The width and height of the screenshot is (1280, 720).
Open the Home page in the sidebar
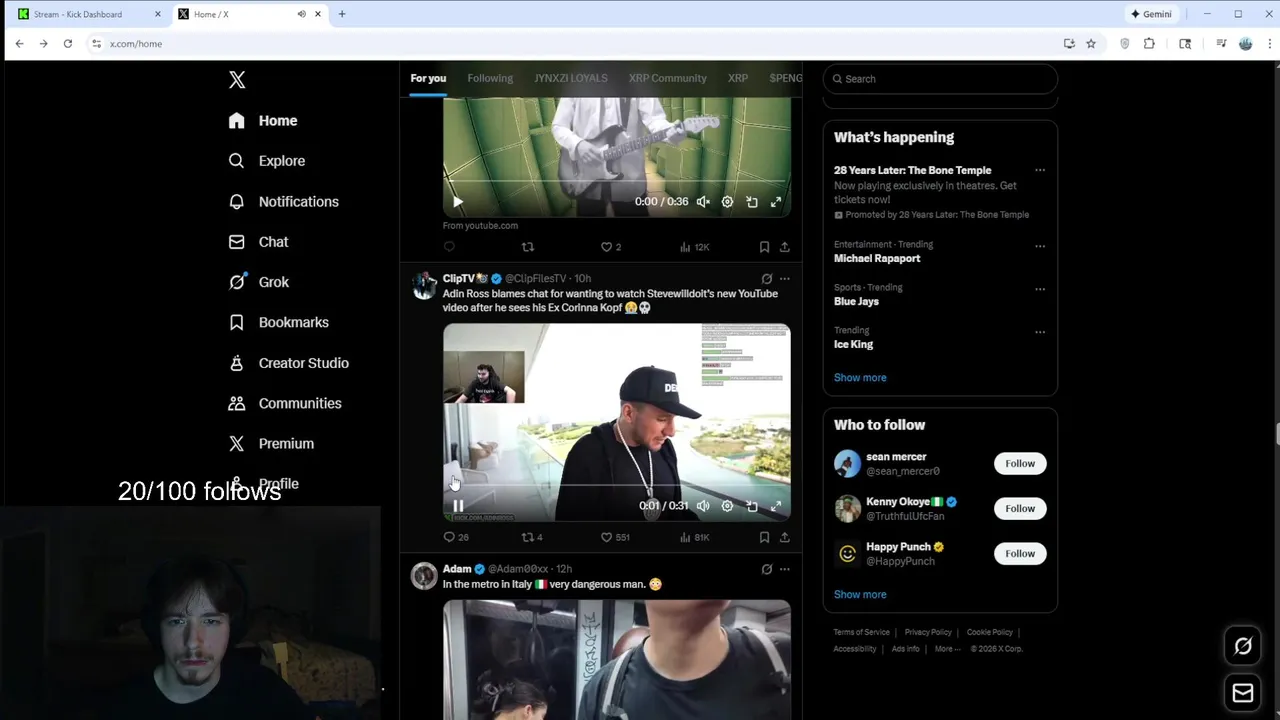[x=263, y=120]
